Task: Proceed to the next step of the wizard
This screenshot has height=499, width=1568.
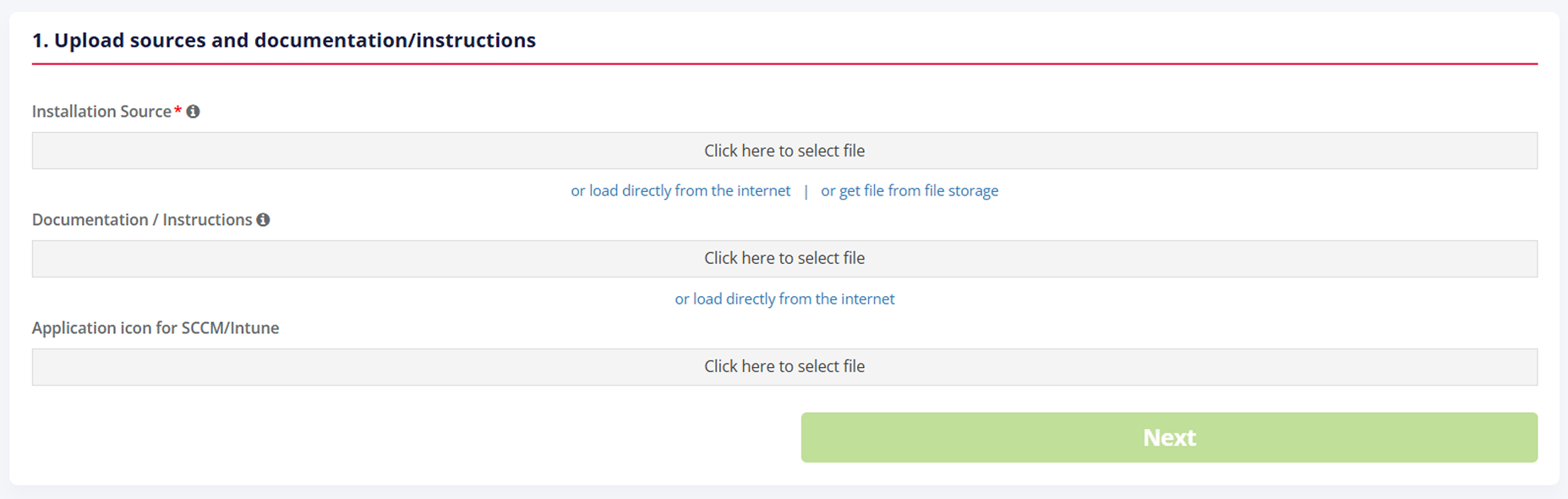Action: 1169,437
